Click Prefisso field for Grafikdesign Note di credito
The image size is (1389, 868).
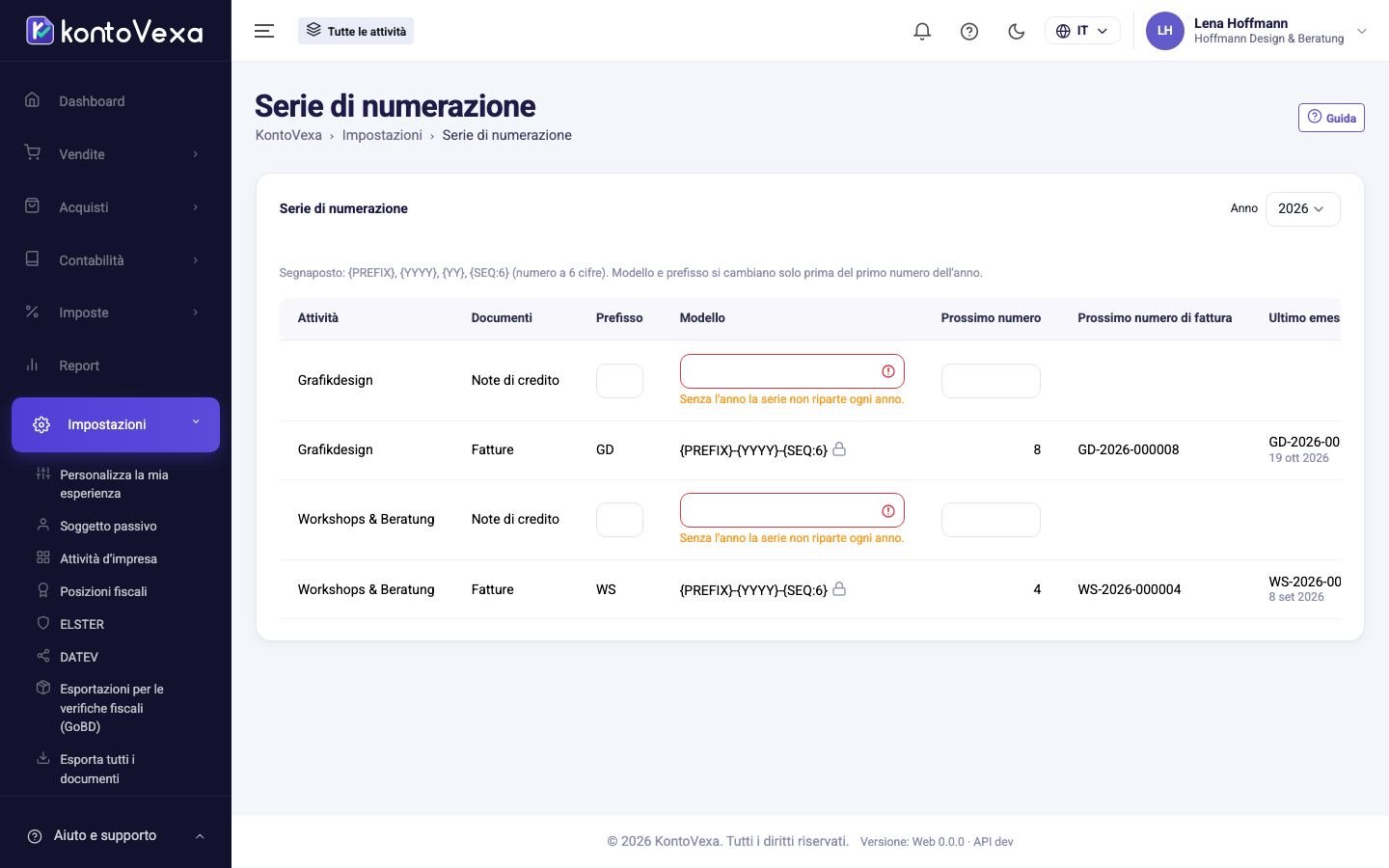pos(619,381)
